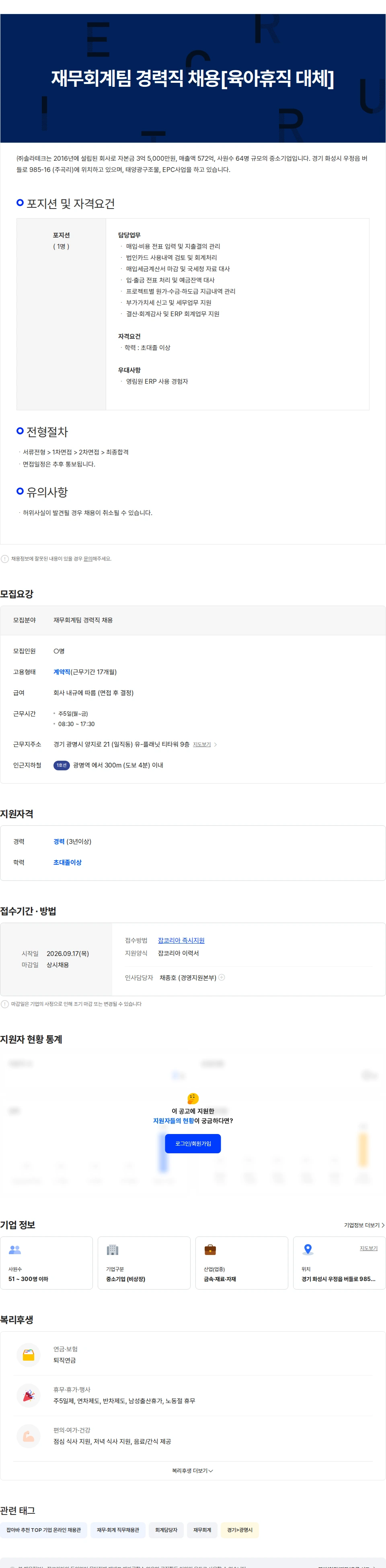386x1568 pixels.
Task: Click the 중소기업 (비상장) card
Action: click(144, 1263)
